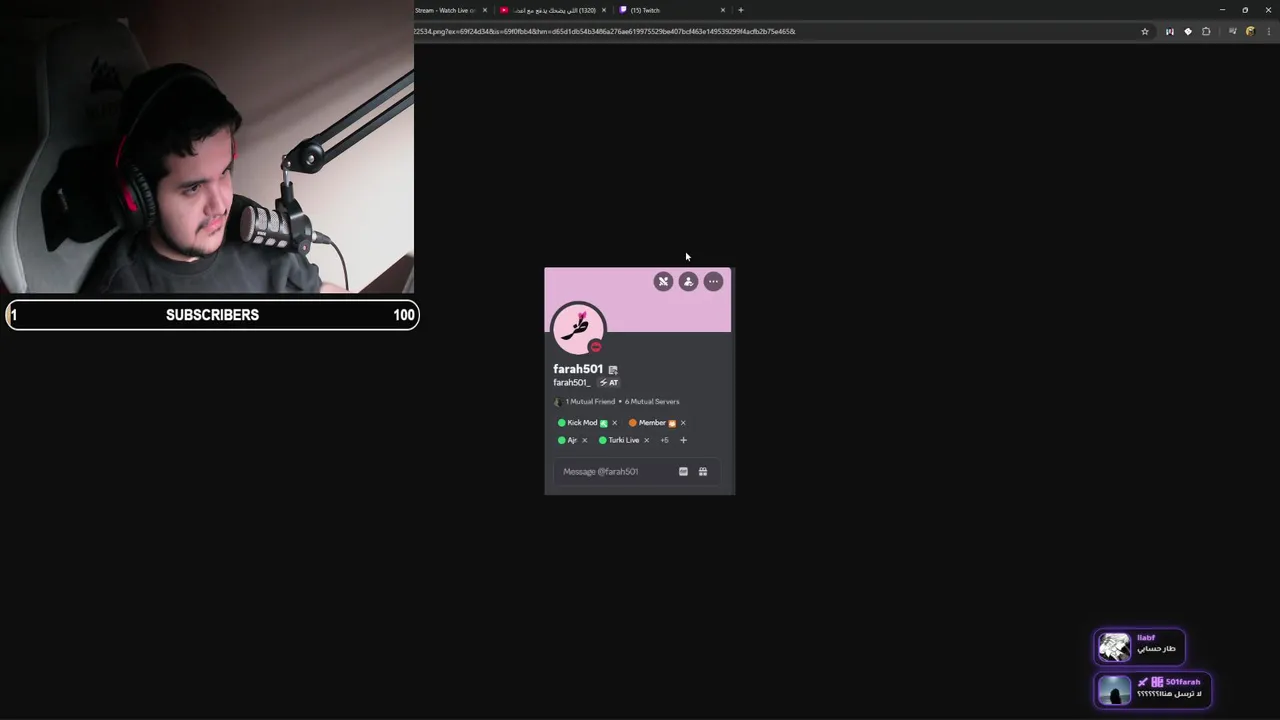Open the 1 Mutual Friend link
Viewport: 1280px width, 720px height.
point(590,402)
